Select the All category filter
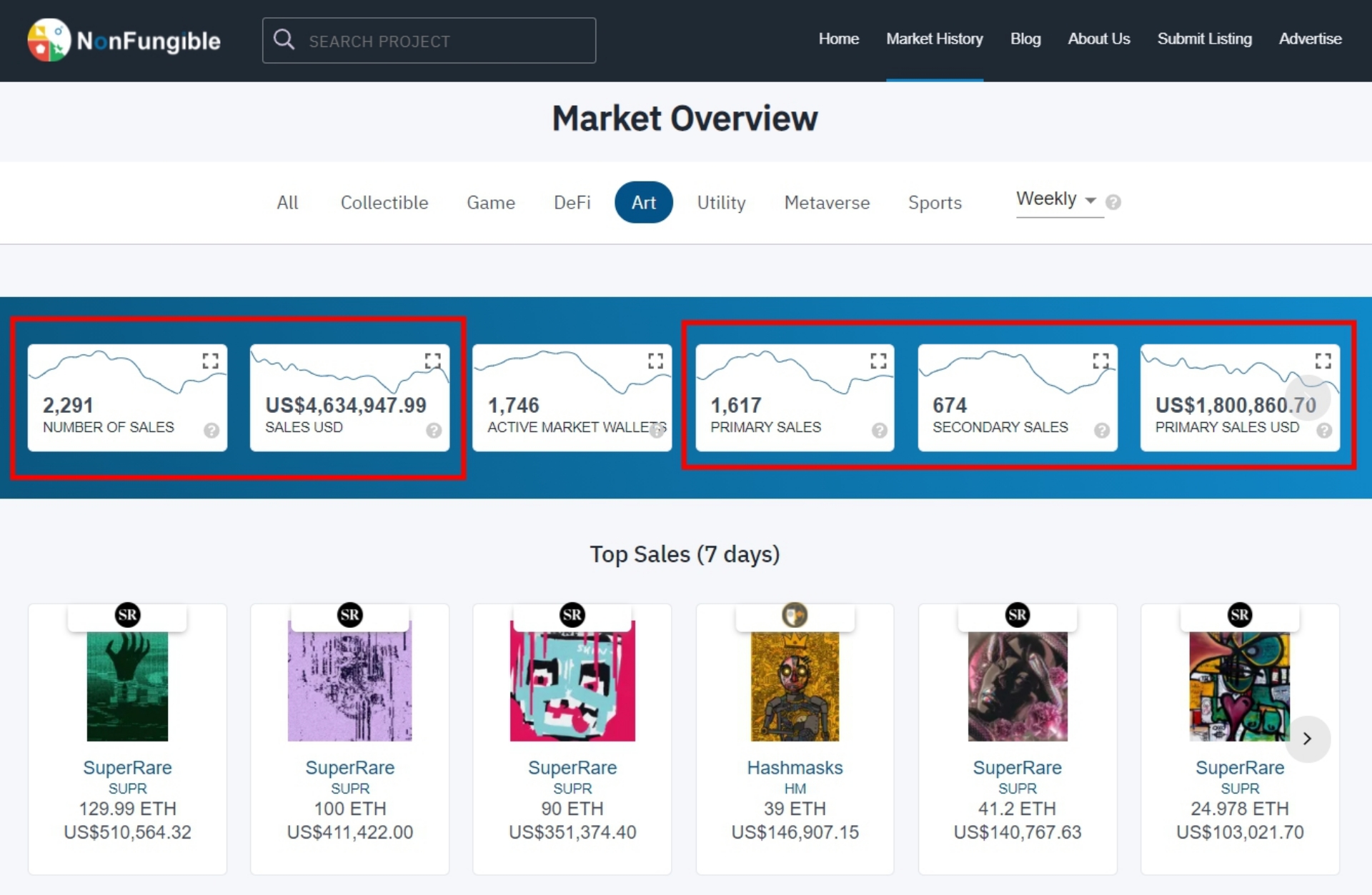Viewport: 1372px width, 895px height. pyautogui.click(x=287, y=203)
